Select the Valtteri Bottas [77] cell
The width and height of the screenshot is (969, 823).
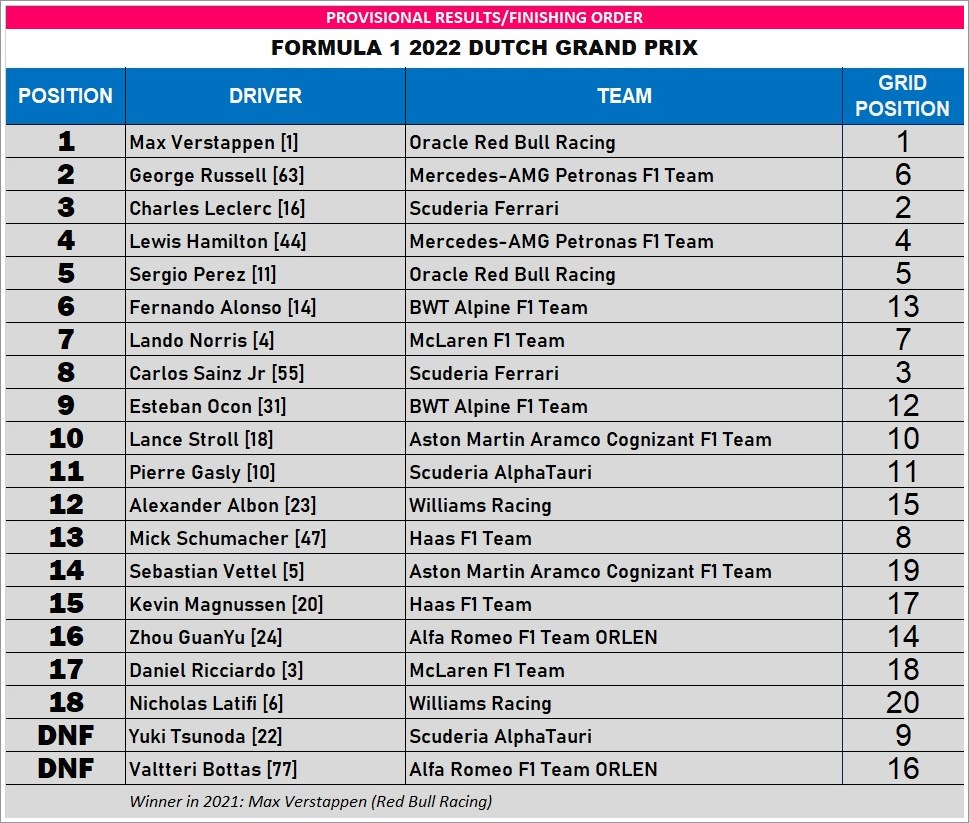tap(265, 769)
